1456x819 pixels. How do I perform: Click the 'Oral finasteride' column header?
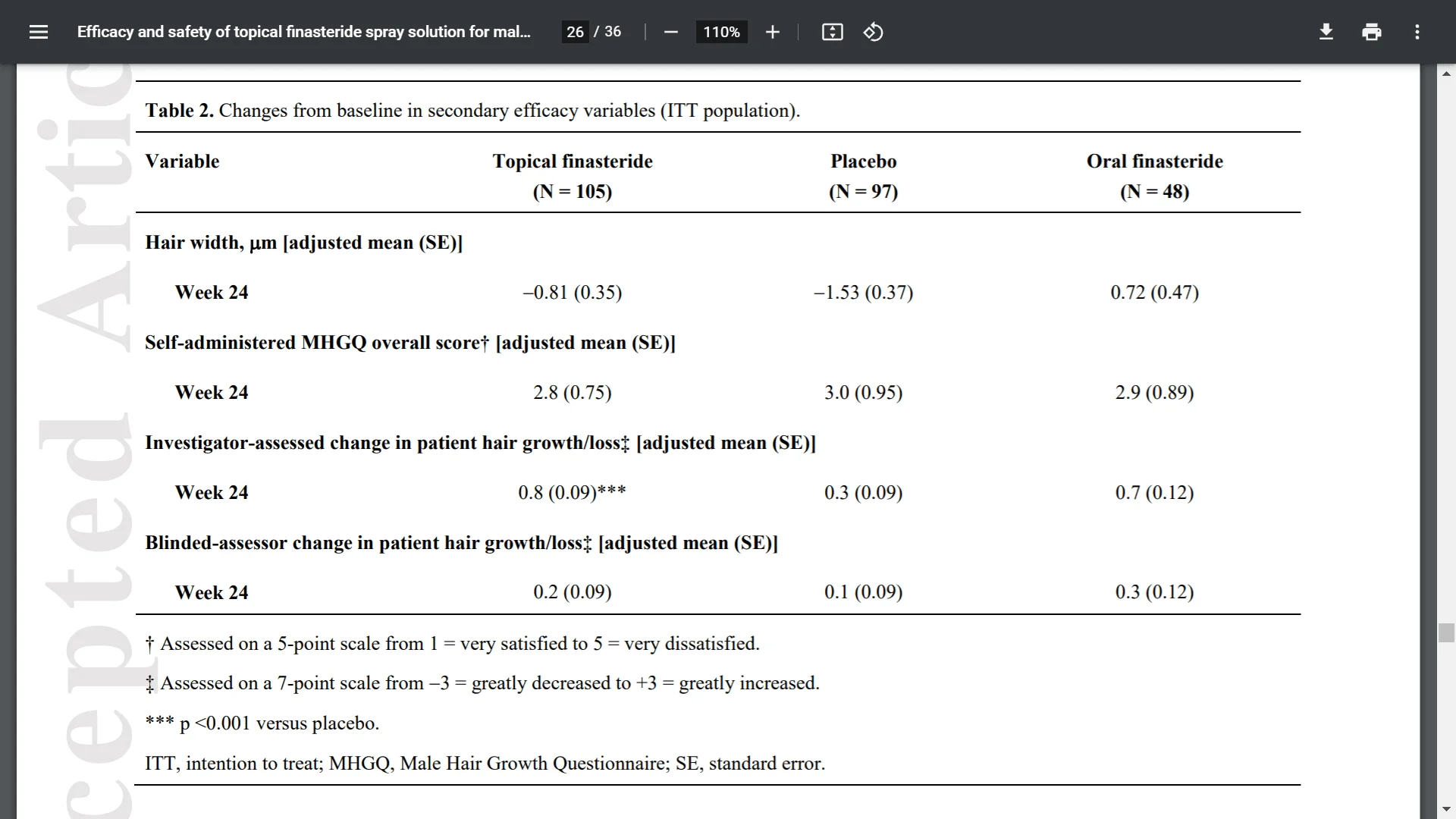point(1154,162)
